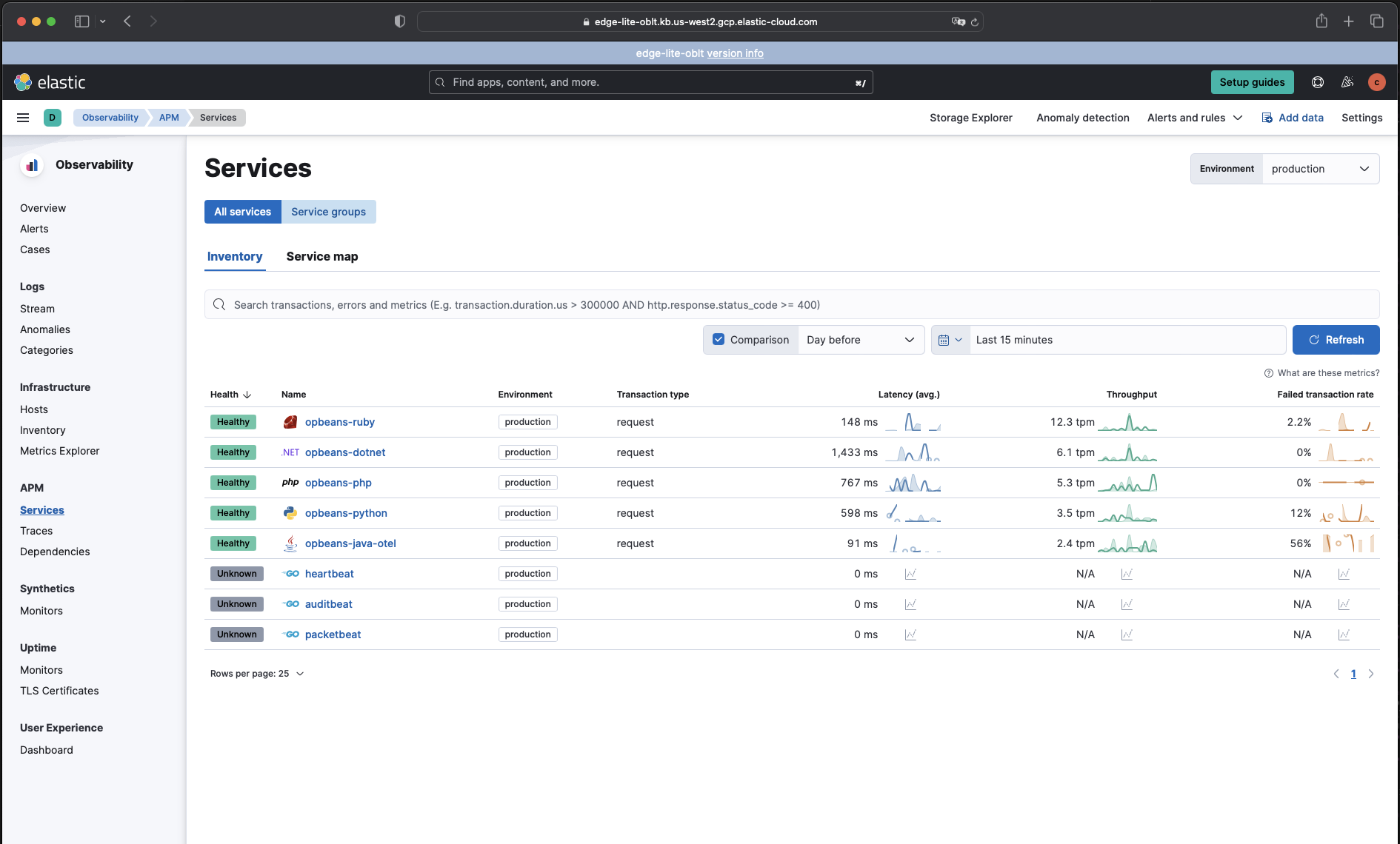This screenshot has height=844, width=1400.
Task: Open Storage Explorer
Action: pos(971,118)
